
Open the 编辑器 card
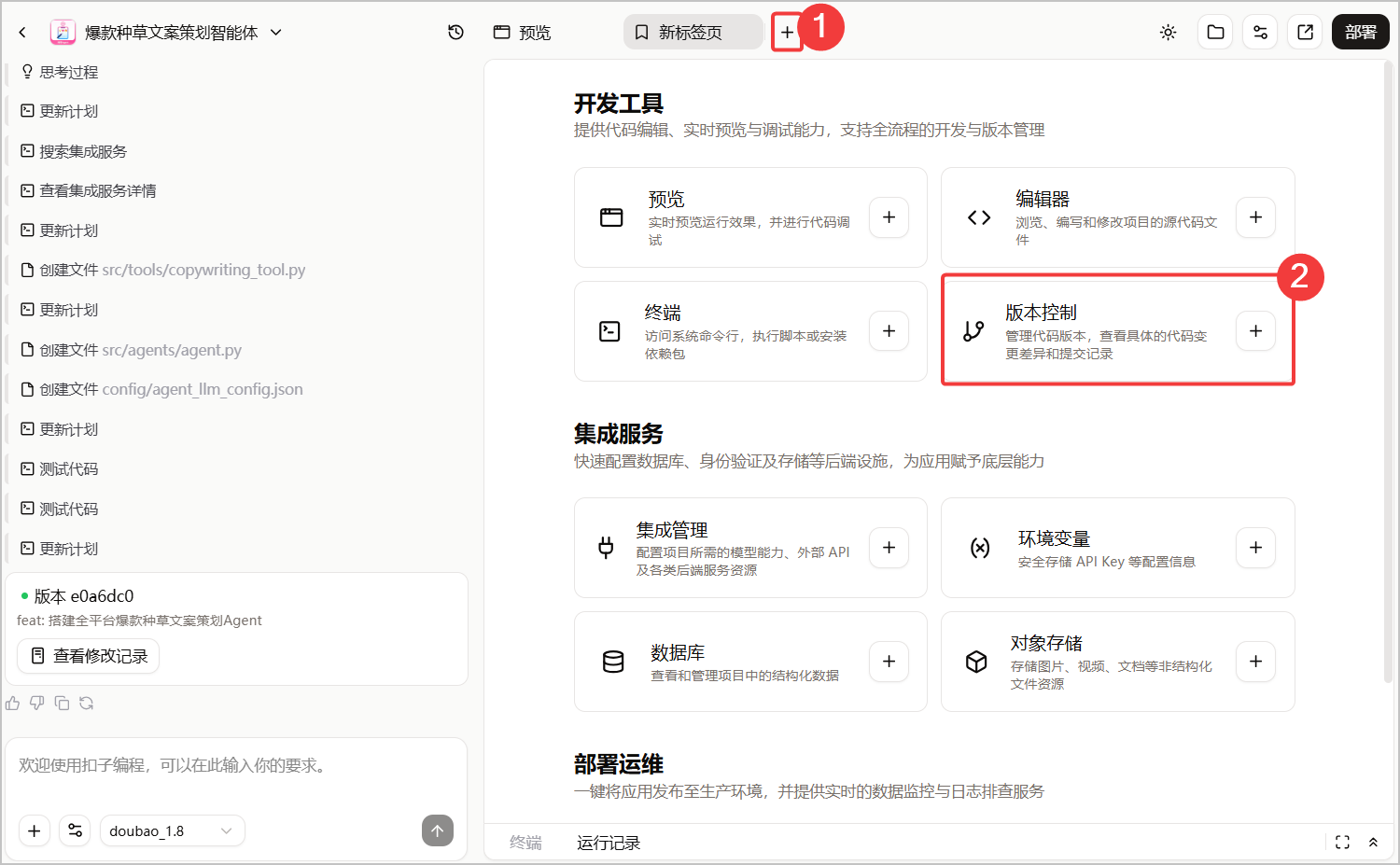[x=1118, y=217]
